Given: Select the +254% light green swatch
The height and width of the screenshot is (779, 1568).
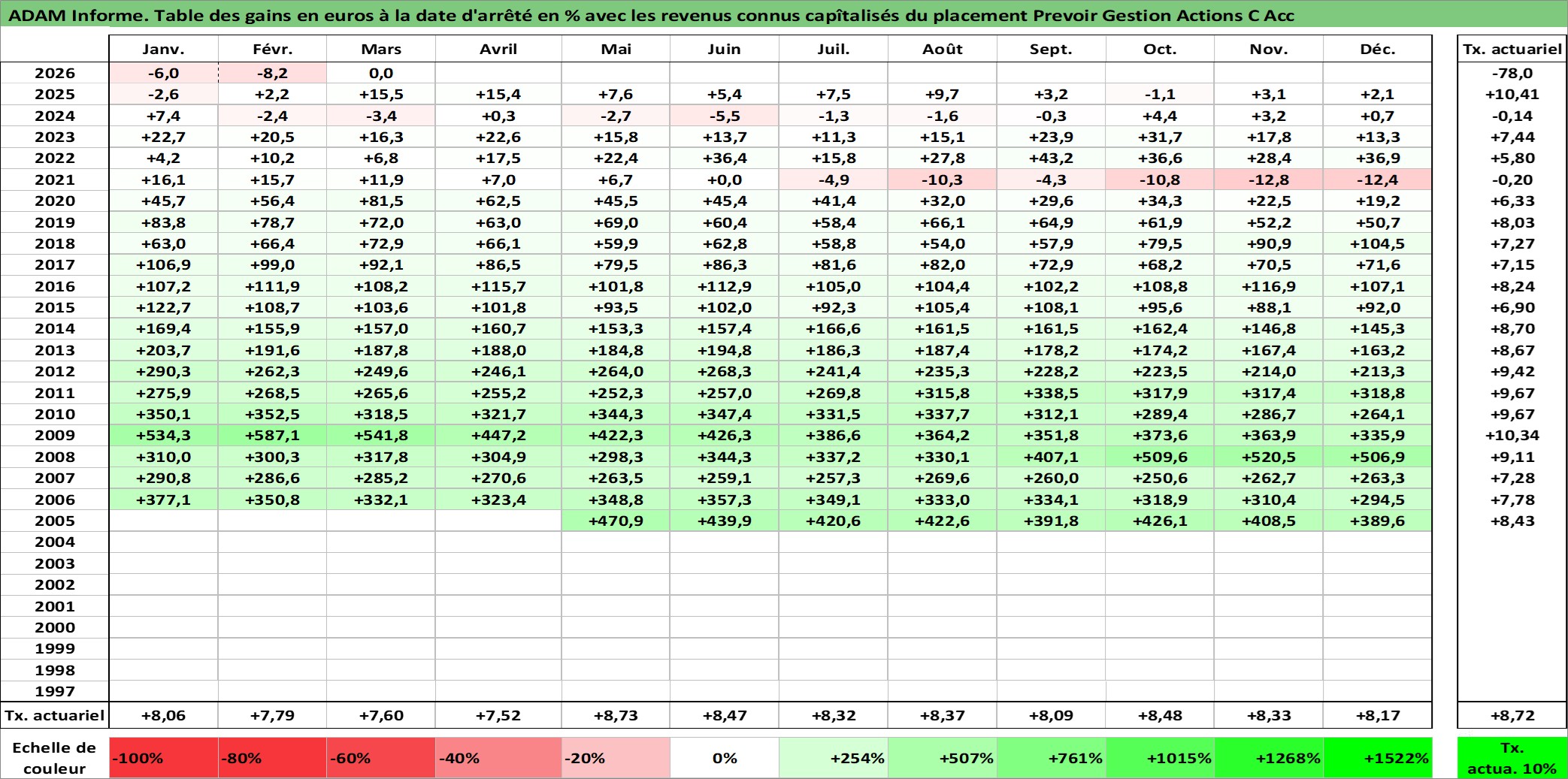Looking at the screenshot, I should [x=834, y=758].
